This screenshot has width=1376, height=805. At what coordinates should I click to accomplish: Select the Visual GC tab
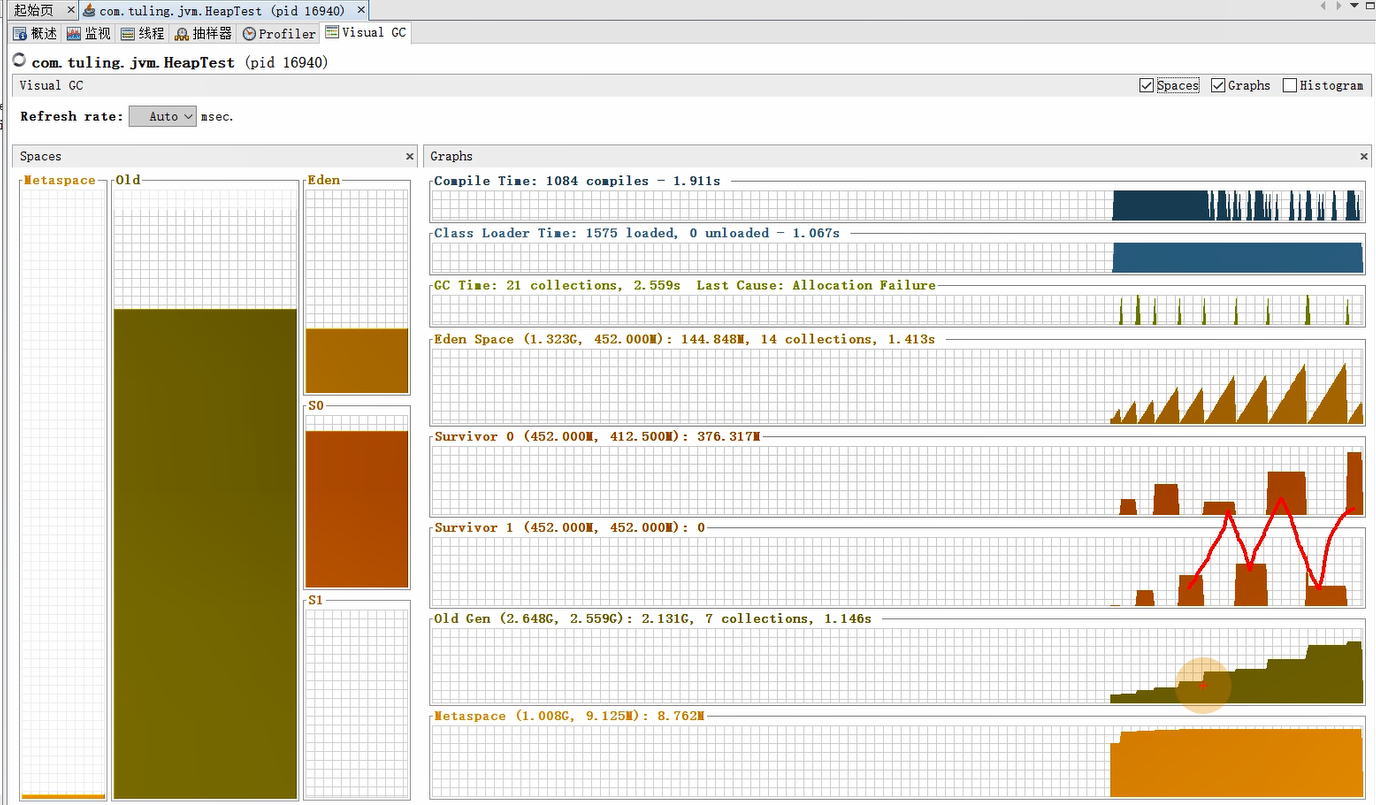365,32
